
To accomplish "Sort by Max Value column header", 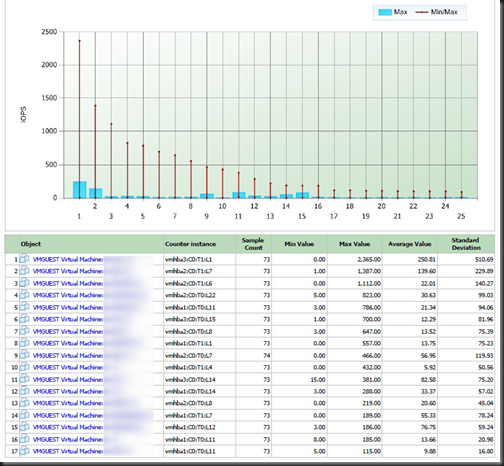I will [354, 244].
